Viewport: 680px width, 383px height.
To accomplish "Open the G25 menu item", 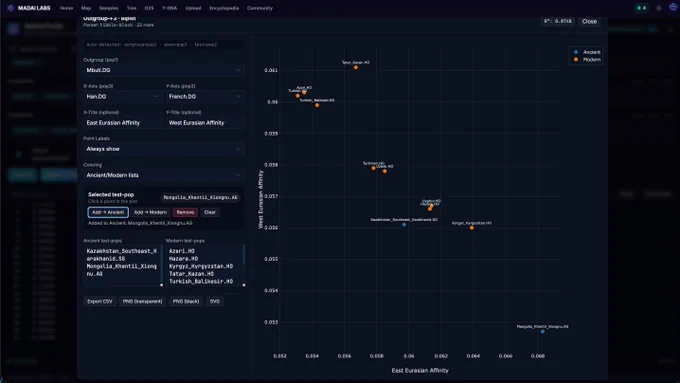I will [x=149, y=8].
